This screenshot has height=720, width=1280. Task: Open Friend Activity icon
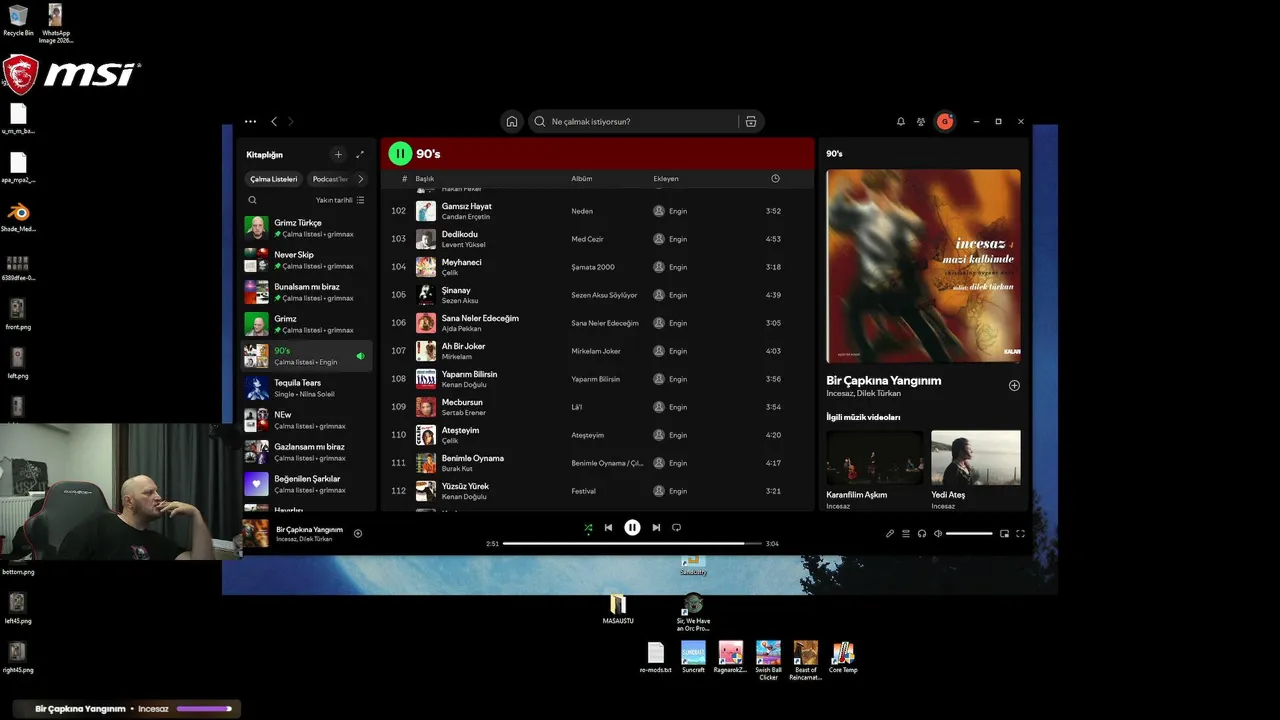921,121
